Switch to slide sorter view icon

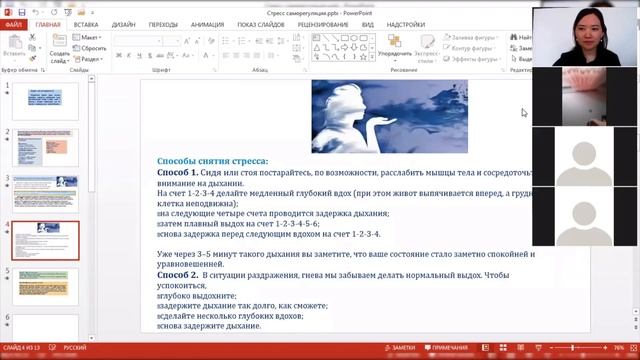coord(503,348)
